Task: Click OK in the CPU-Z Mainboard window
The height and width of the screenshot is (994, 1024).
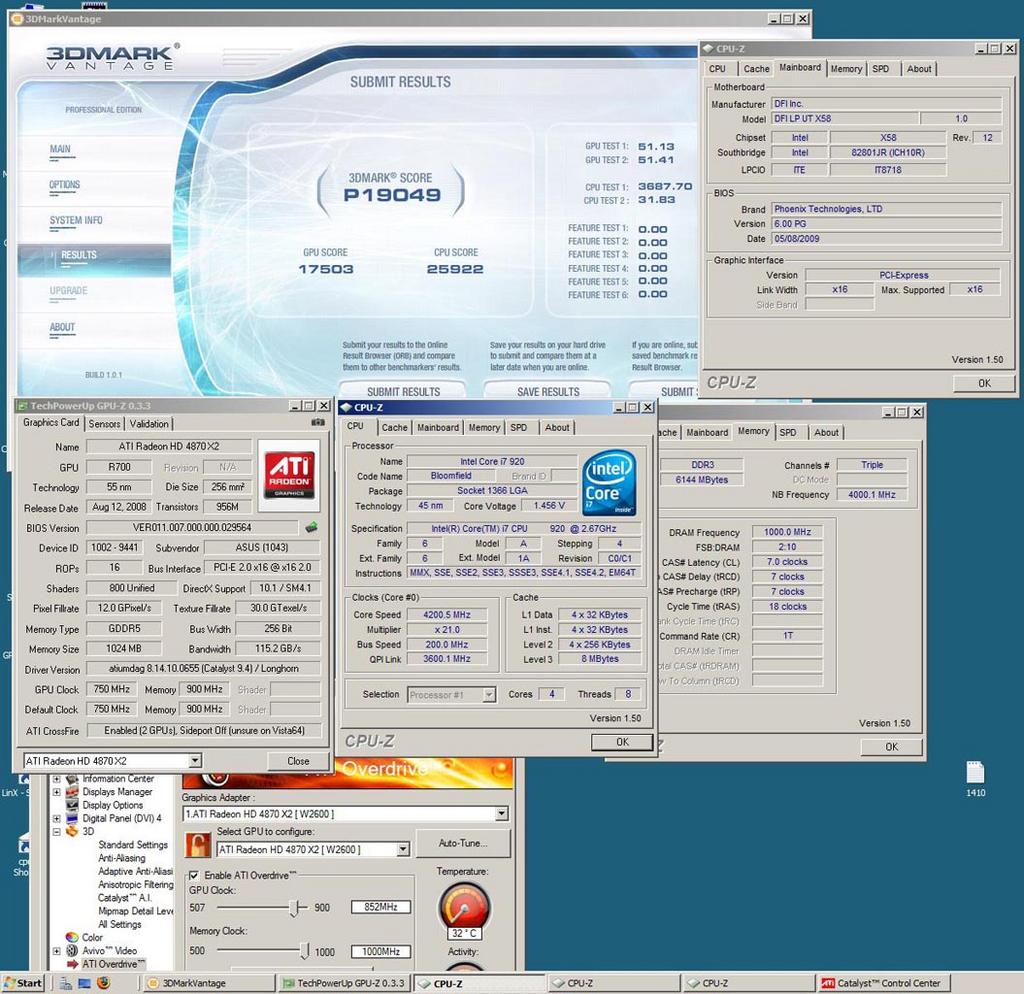Action: (x=984, y=383)
